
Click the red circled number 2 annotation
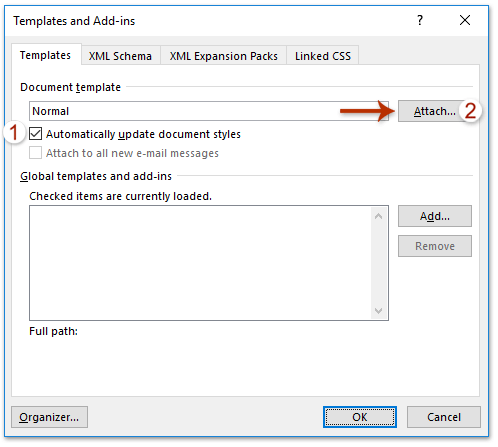470,111
